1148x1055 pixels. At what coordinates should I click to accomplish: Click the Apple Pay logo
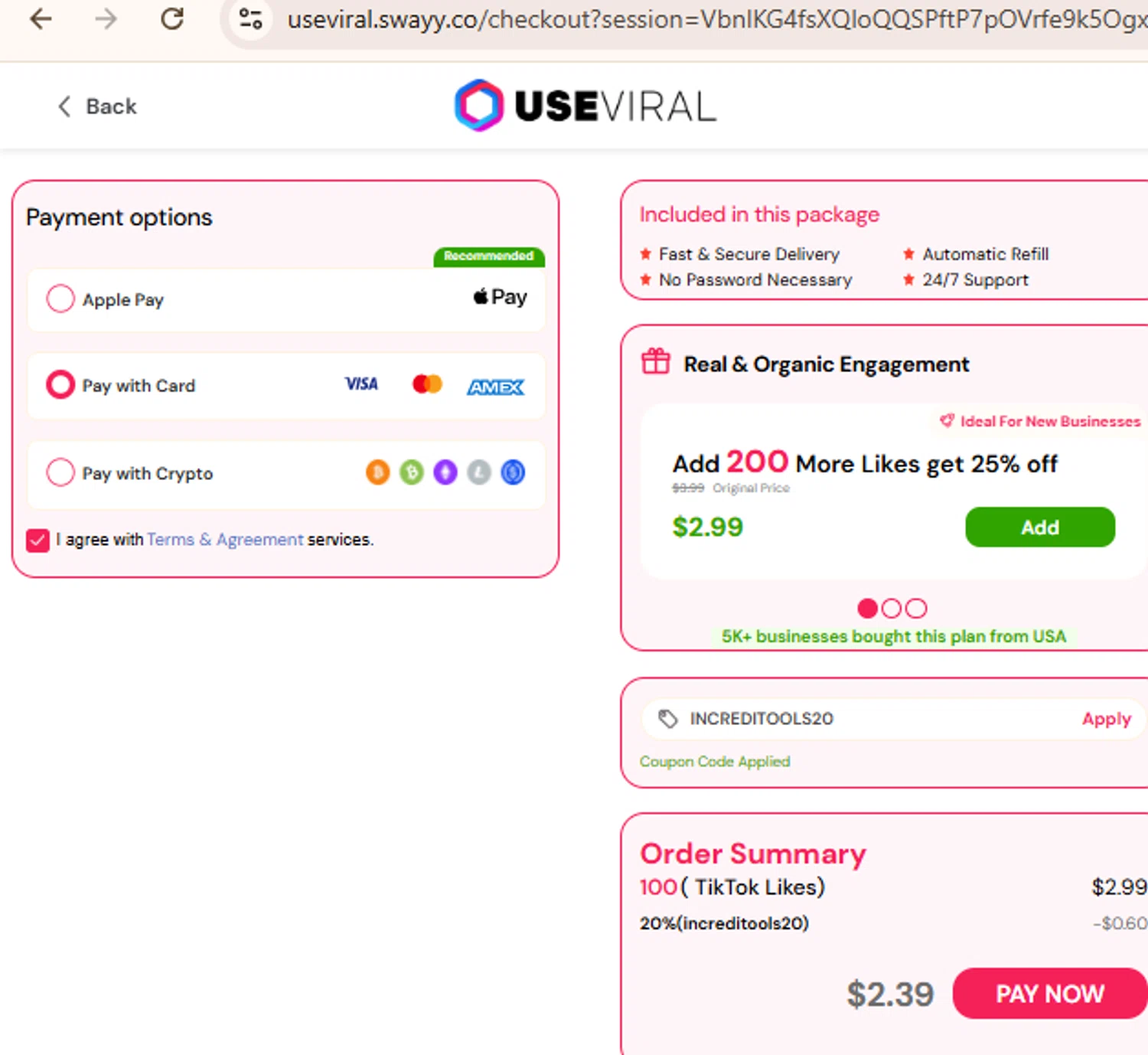click(500, 297)
